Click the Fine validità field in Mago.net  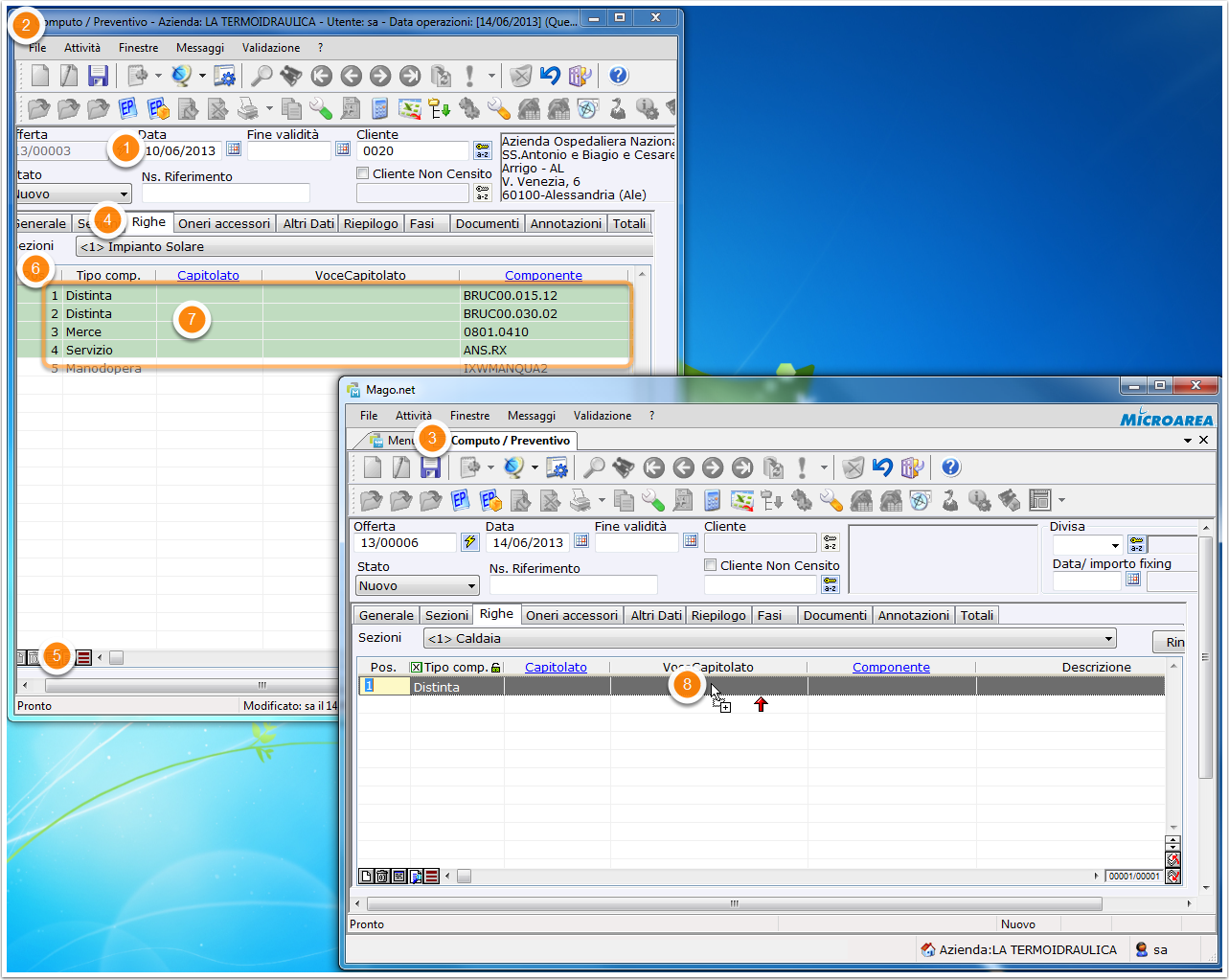636,542
